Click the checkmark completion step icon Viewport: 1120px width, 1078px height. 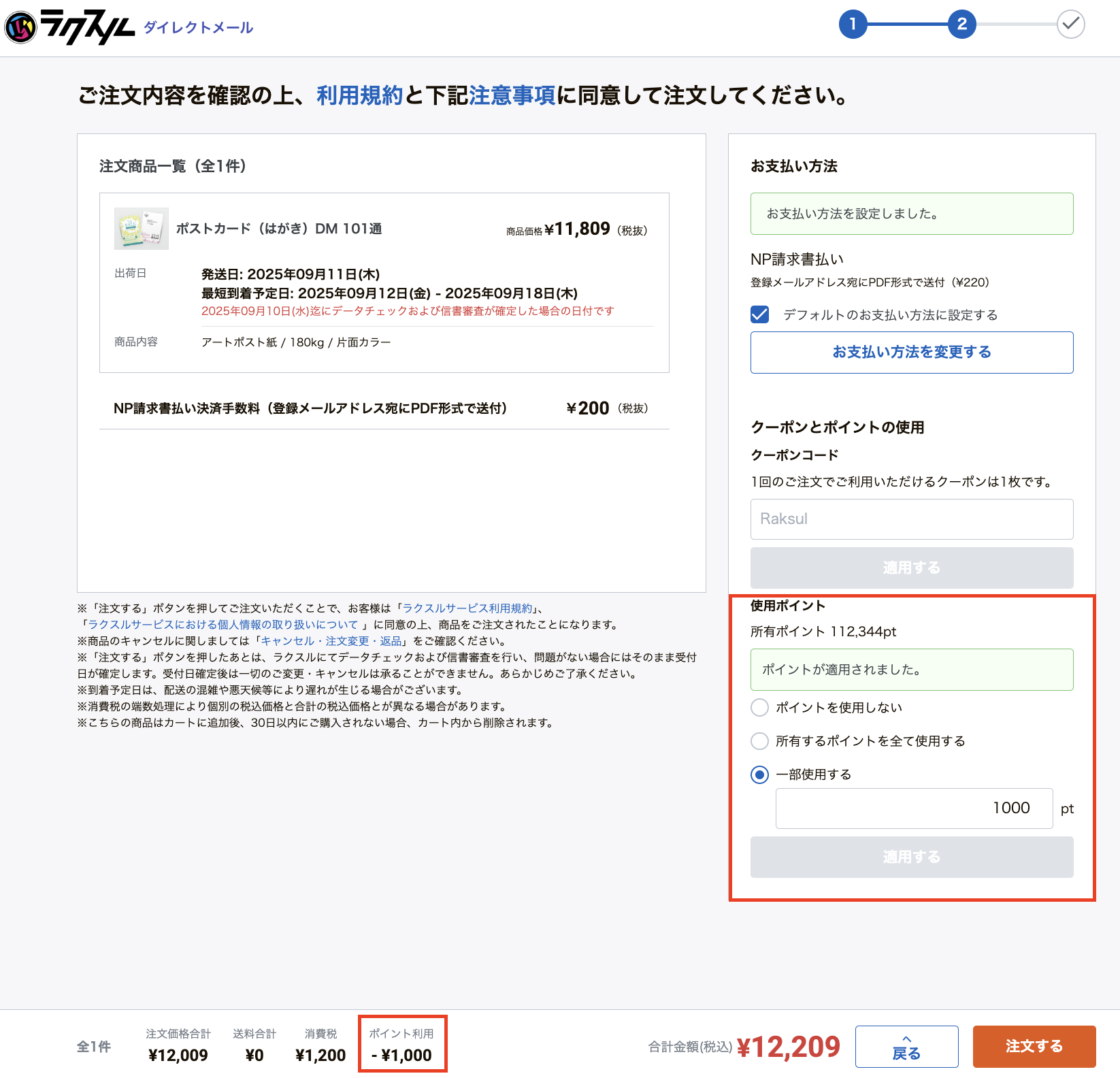tap(1070, 24)
